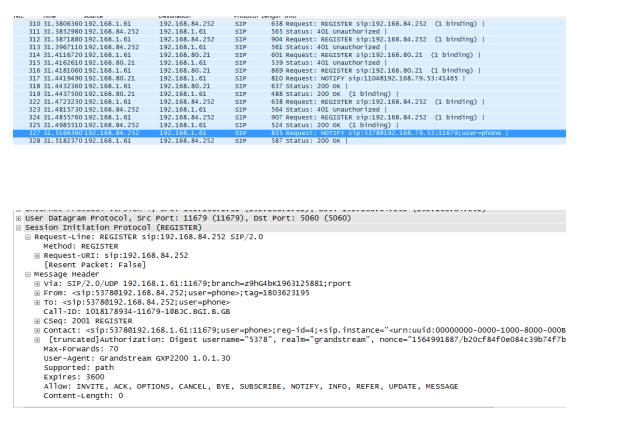Image resolution: width=620 pixels, height=427 pixels.
Task: Expand the truncated Authorization Digest node
Action: (37, 340)
